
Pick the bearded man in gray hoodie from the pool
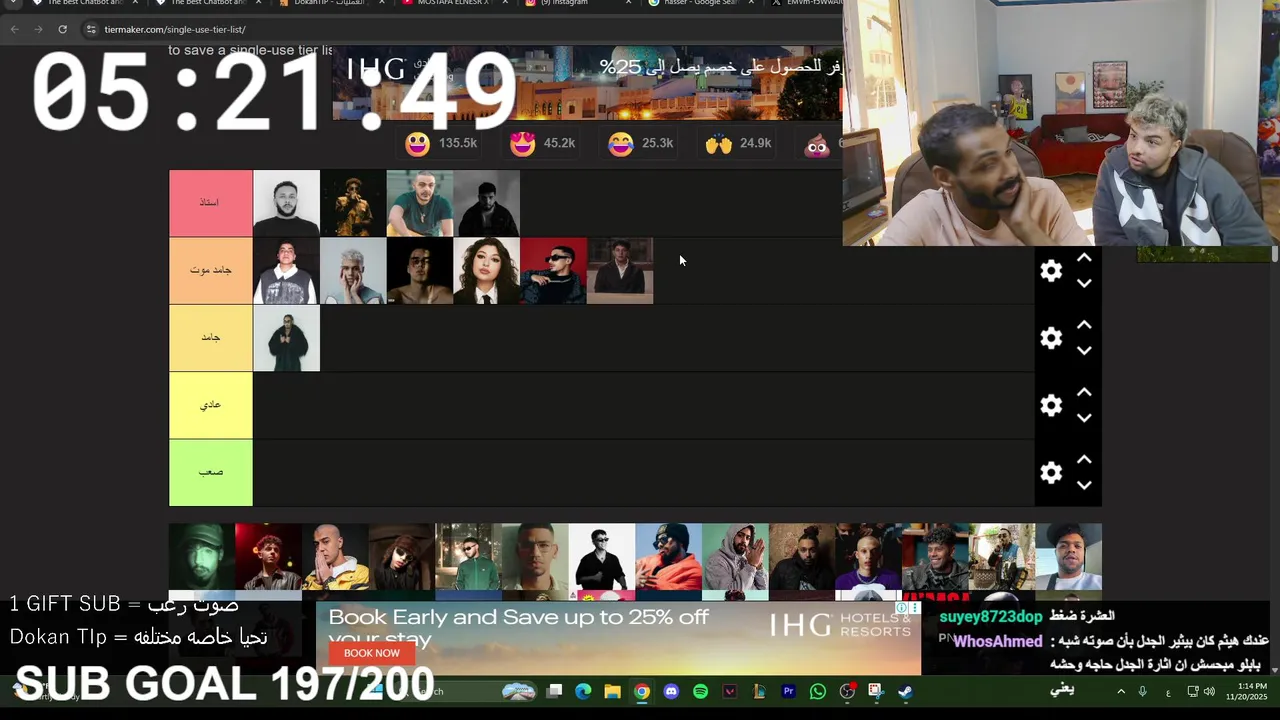pos(735,557)
